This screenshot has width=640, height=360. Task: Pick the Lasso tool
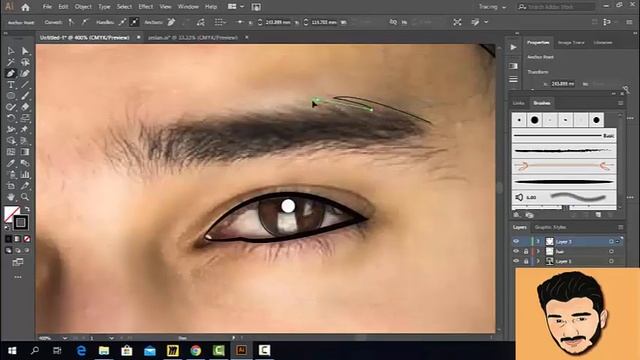pyautogui.click(x=25, y=62)
